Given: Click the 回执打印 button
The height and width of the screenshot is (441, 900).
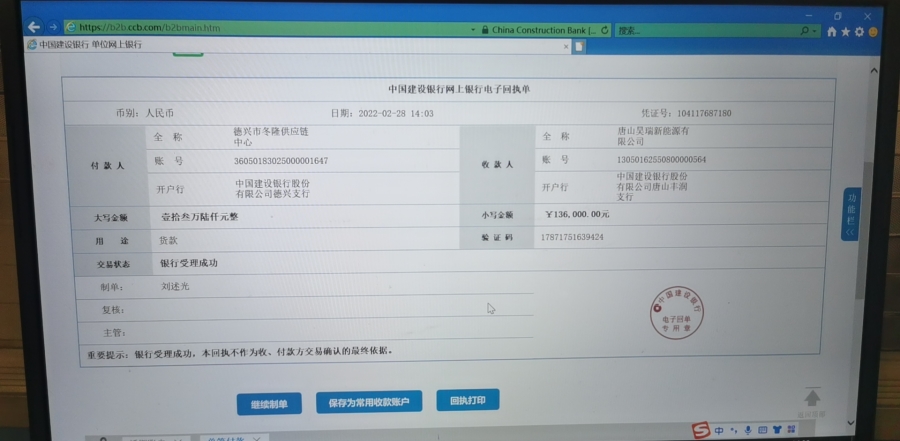Looking at the screenshot, I should click(467, 401).
